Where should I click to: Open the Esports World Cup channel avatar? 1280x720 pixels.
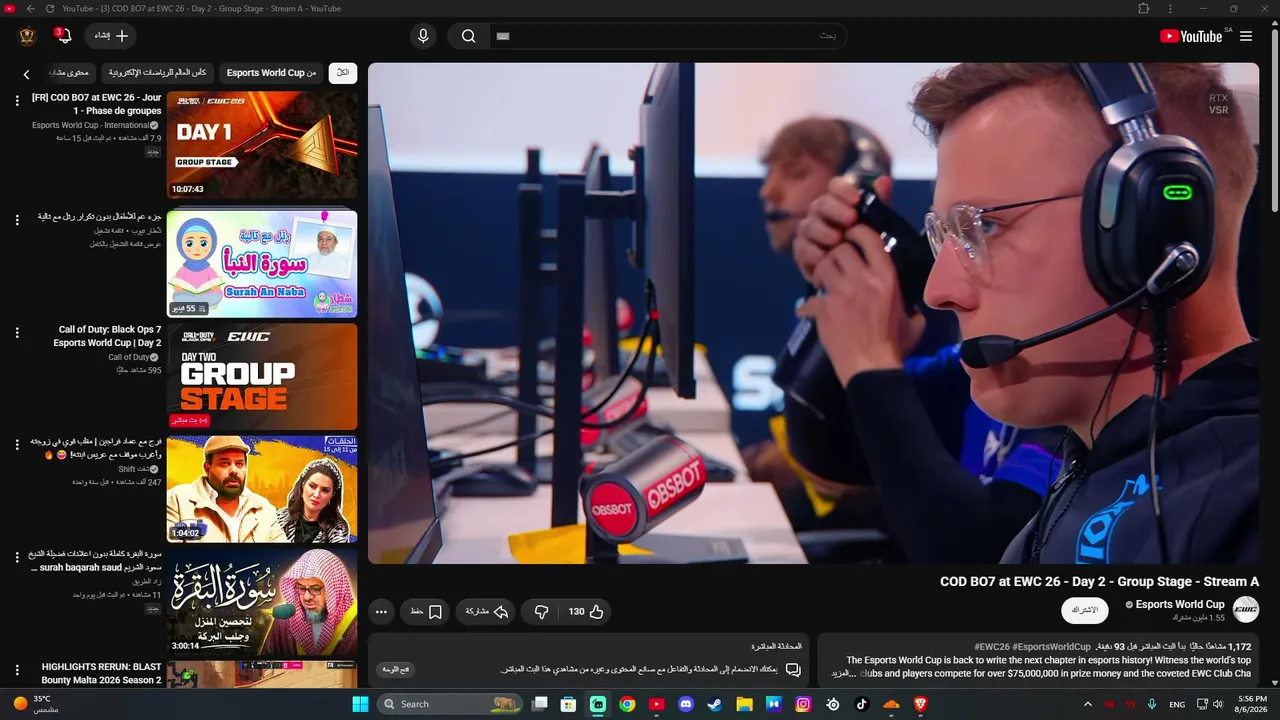1246,609
